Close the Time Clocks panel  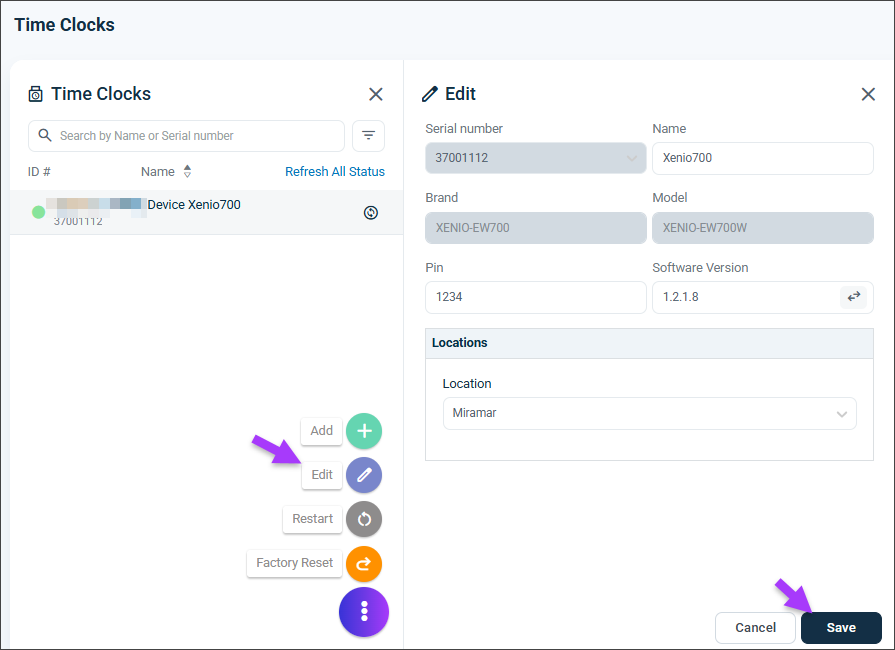(x=376, y=94)
